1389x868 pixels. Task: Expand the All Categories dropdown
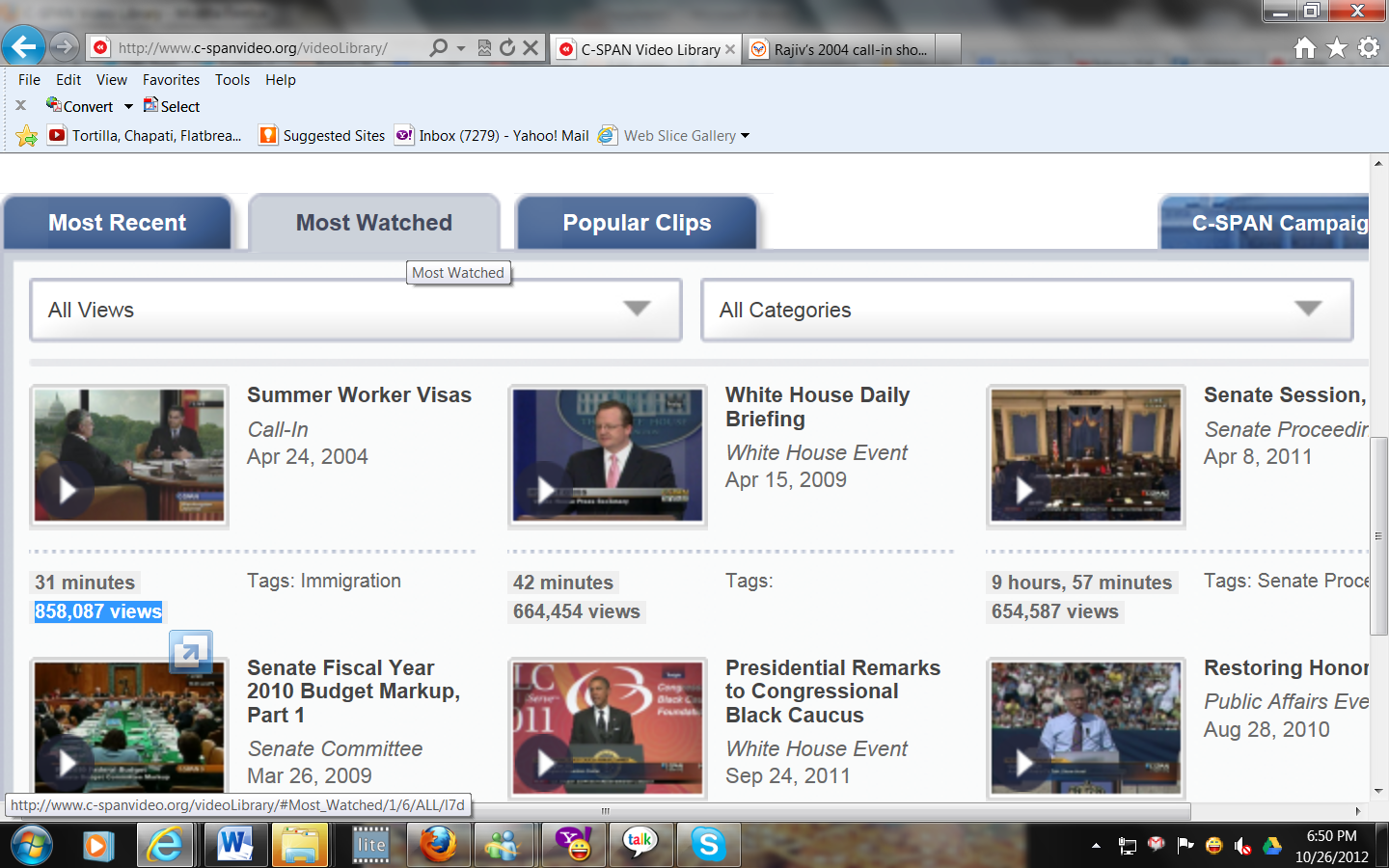click(x=1027, y=310)
